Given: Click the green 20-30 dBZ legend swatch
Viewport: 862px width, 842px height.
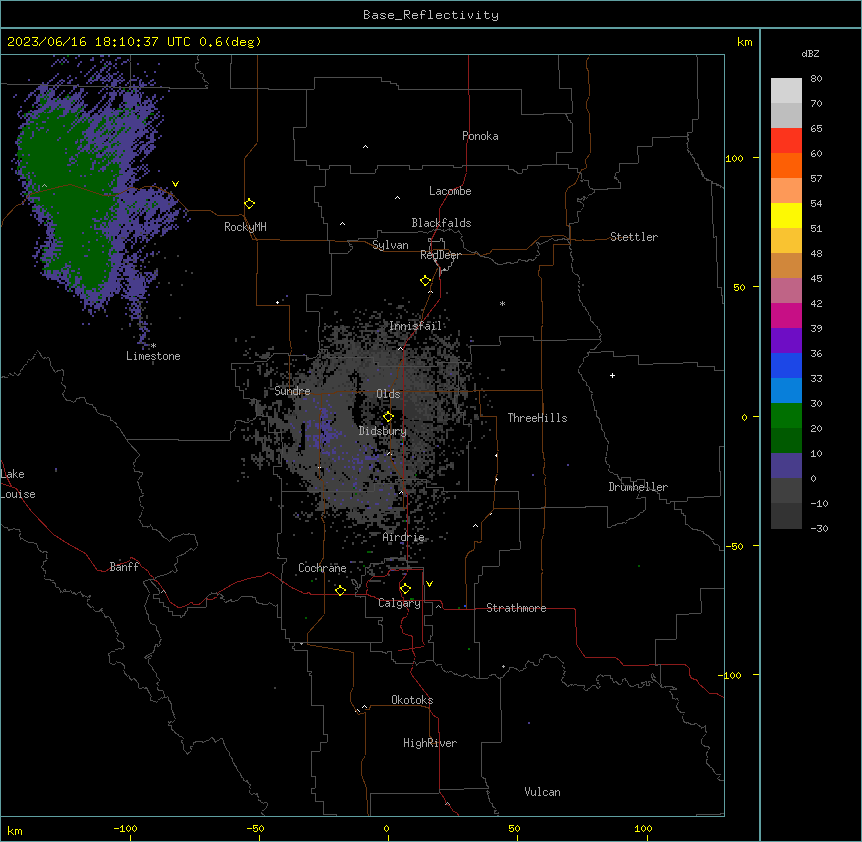Looking at the screenshot, I should coord(786,416).
